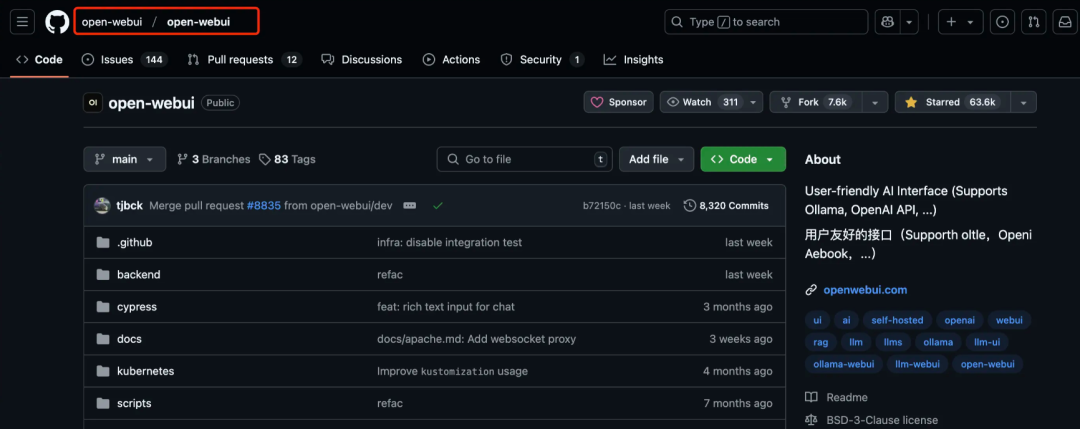Click commit hash b72150c
The height and width of the screenshot is (429, 1080).
(602, 205)
